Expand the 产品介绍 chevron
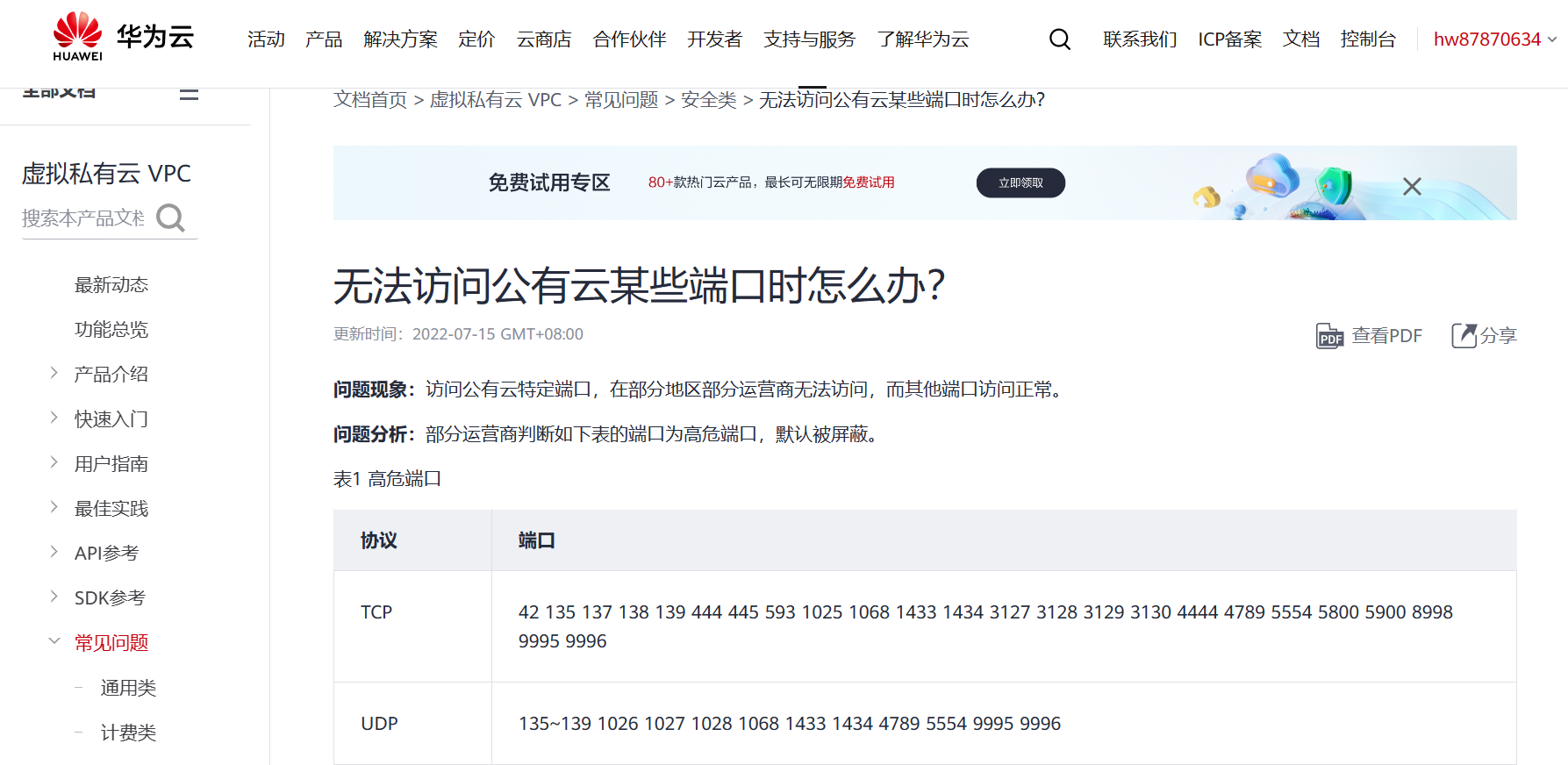The image size is (1568, 765). point(54,373)
